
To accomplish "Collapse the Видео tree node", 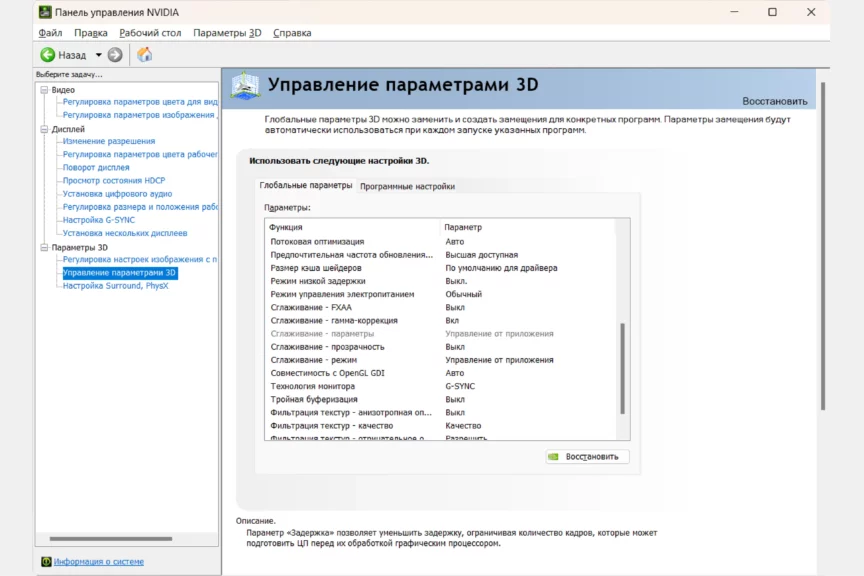I will pos(43,90).
